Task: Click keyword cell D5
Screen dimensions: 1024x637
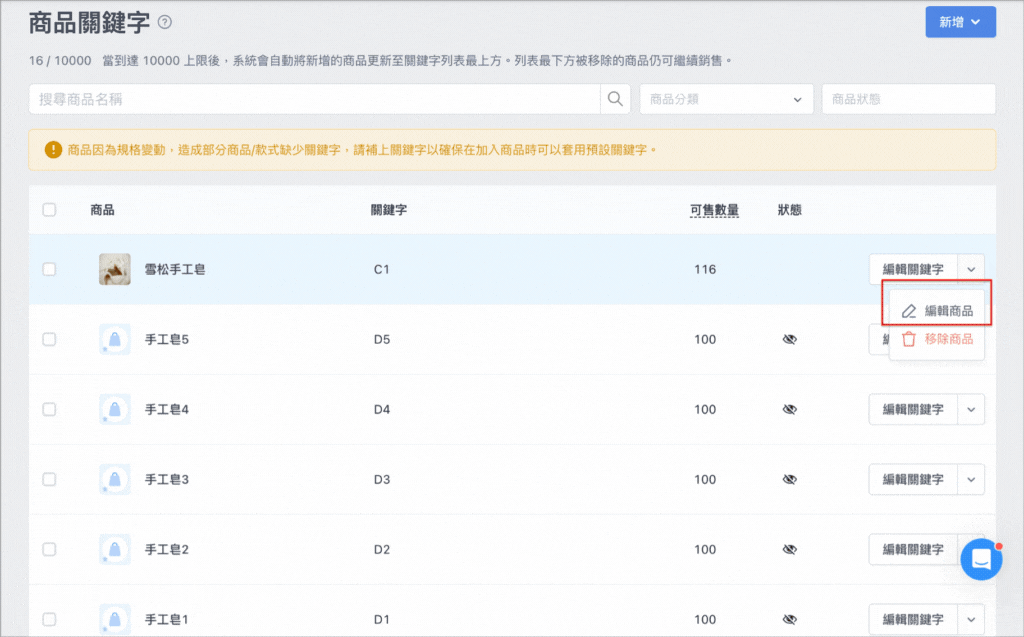Action: [x=381, y=339]
